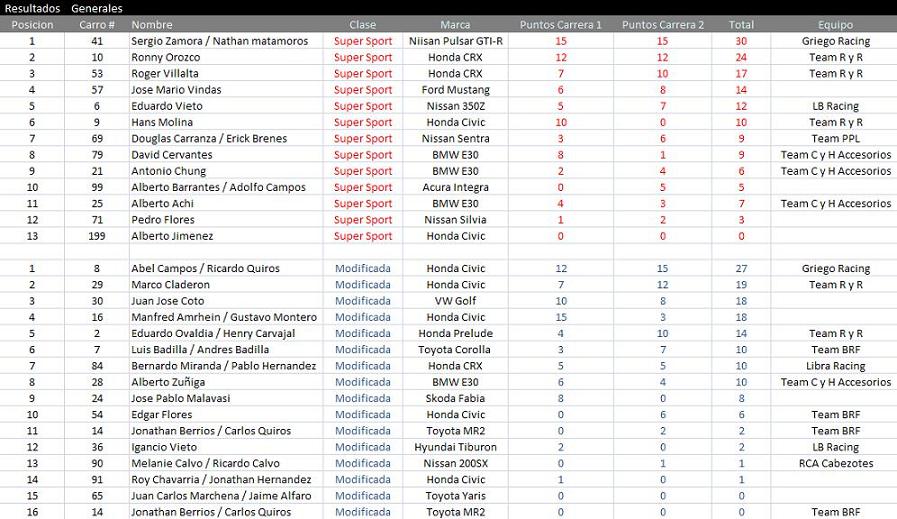Screen dimensions: 897x519
Task: Select the Marca column header
Action: coord(455,25)
